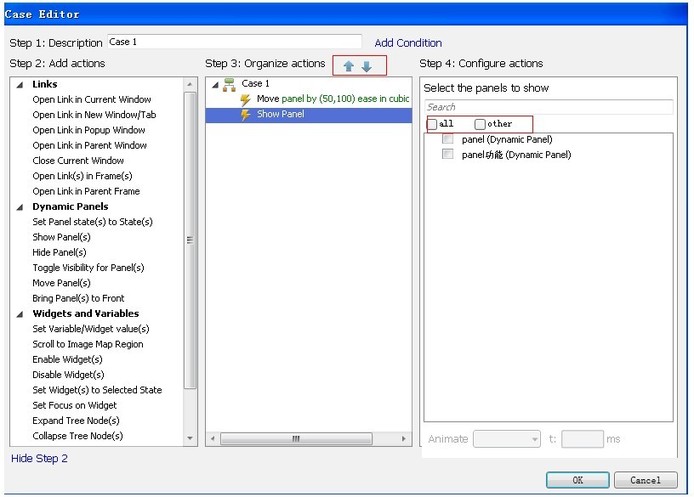The image size is (694, 497).
Task: Click the panel Search field
Action: (547, 107)
